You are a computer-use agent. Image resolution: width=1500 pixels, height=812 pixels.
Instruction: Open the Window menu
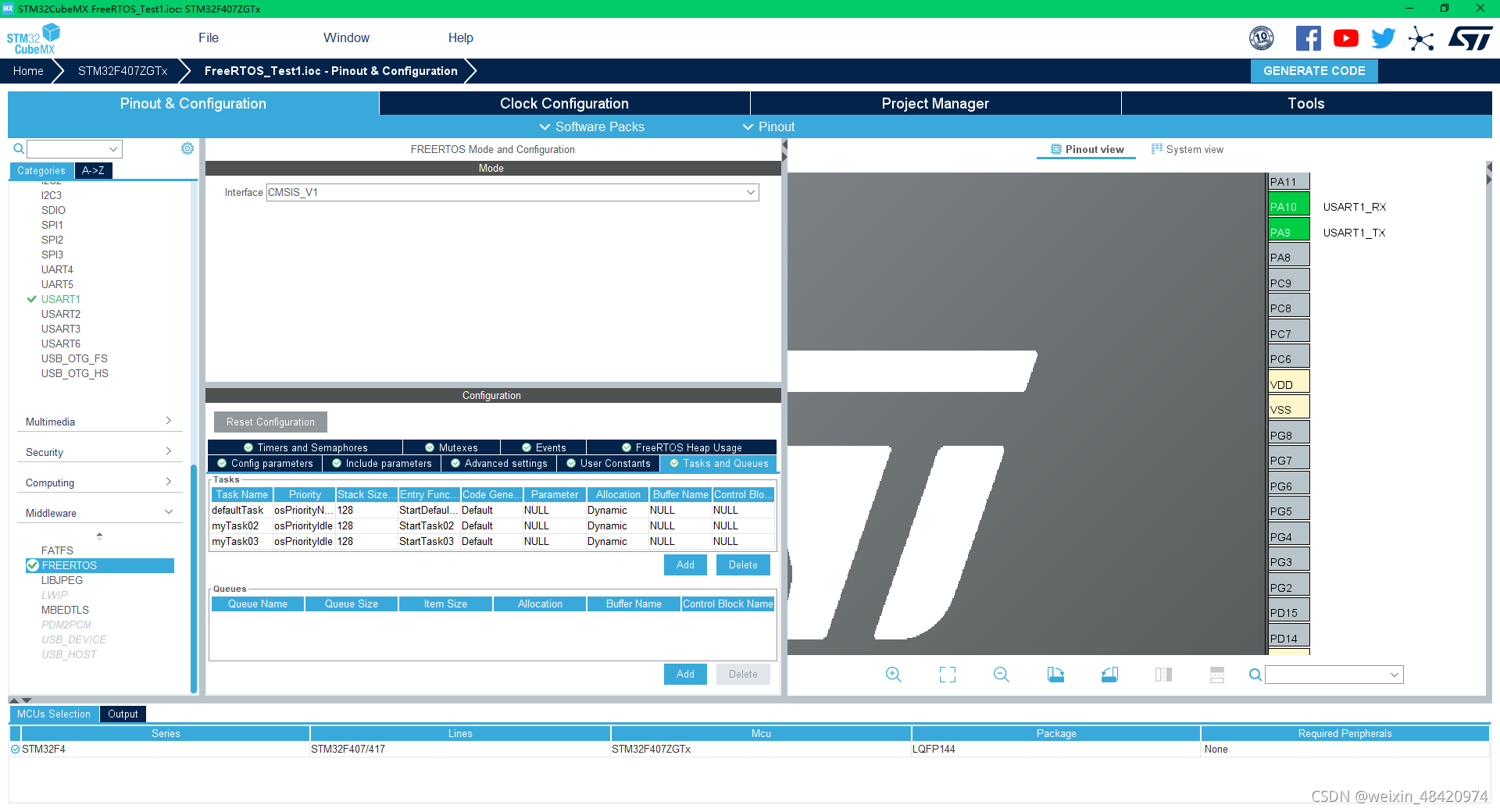click(x=346, y=37)
